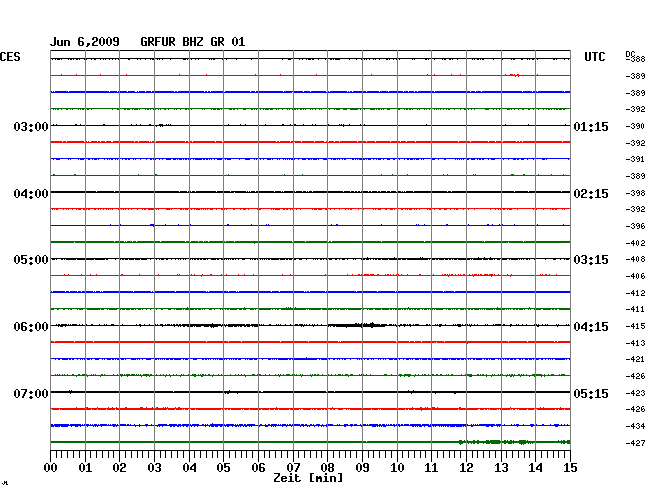The image size is (650, 494).
Task: Select the station title GRFUR BHZ GR 01
Action: pos(193,42)
